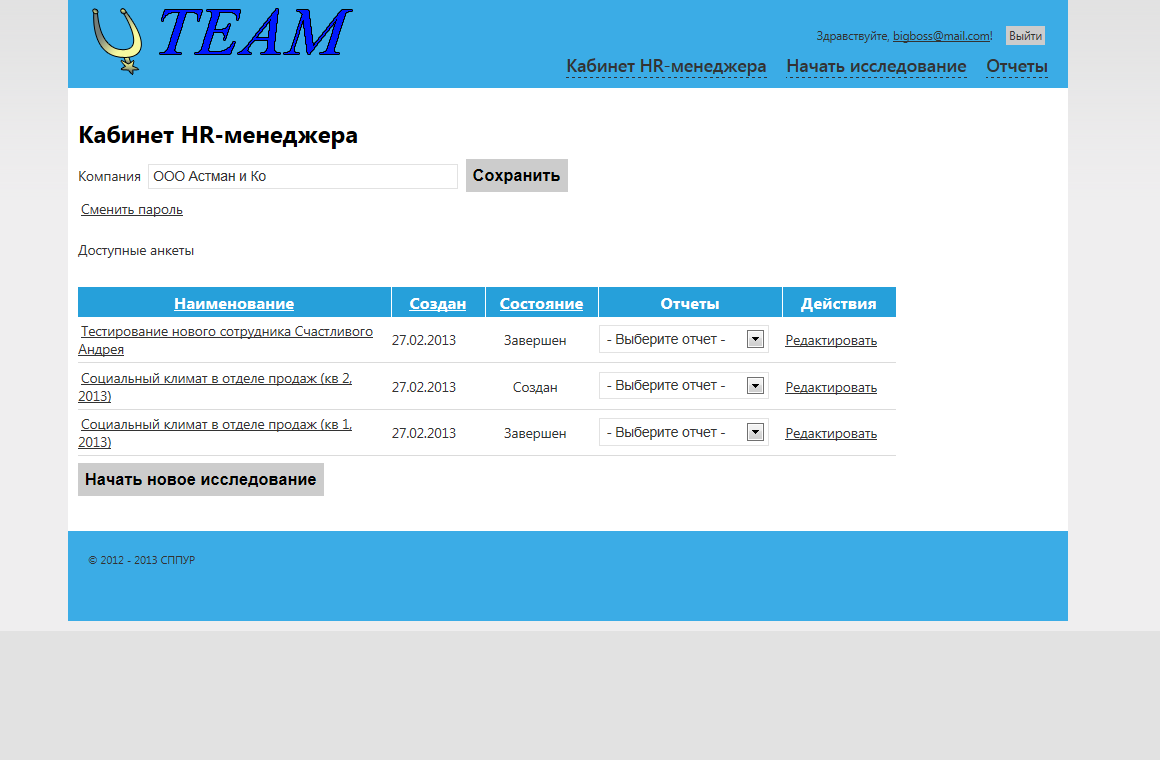Click Редактировать for кв 2, 2013 survey
1160x760 pixels.
(x=831, y=387)
